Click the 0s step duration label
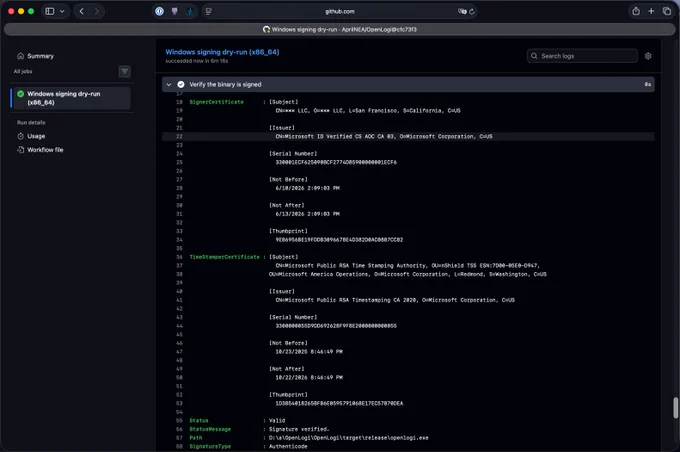680x452 pixels. point(647,85)
